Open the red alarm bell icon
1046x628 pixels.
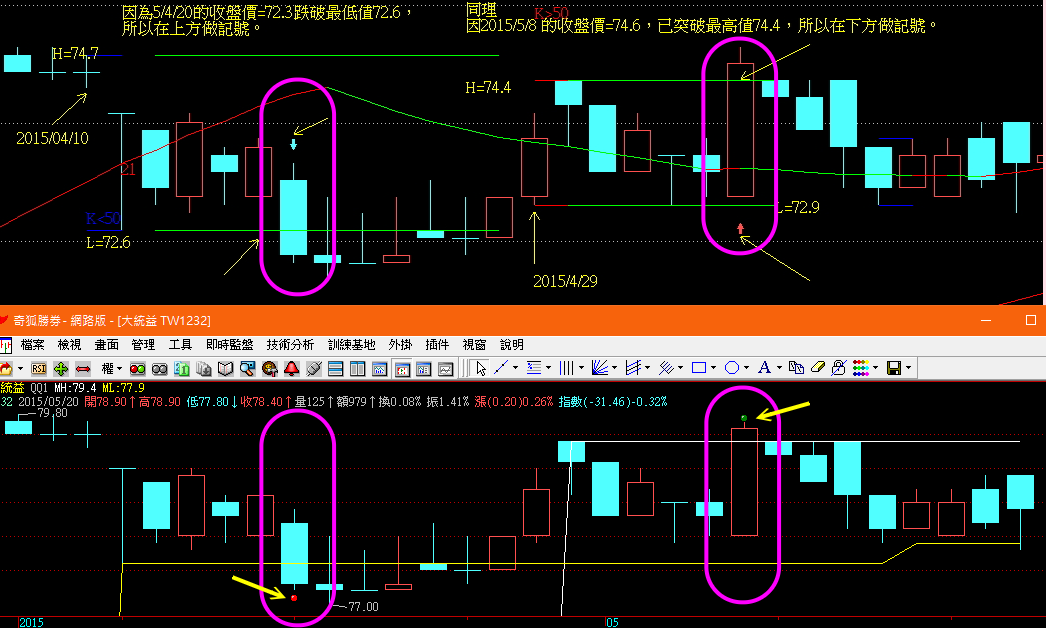point(292,368)
